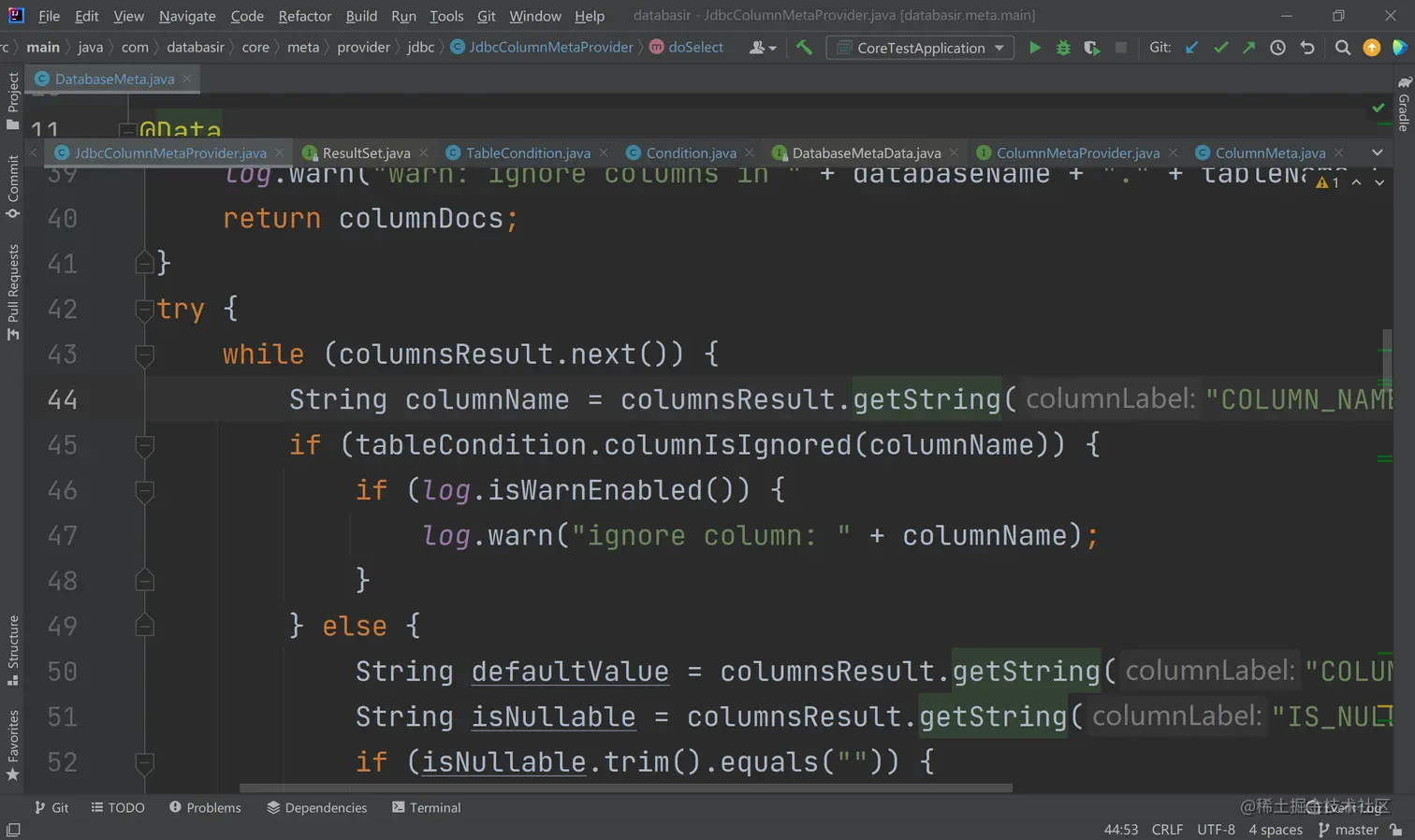Open the Git tool window tab
The image size is (1415, 840).
pos(51,807)
